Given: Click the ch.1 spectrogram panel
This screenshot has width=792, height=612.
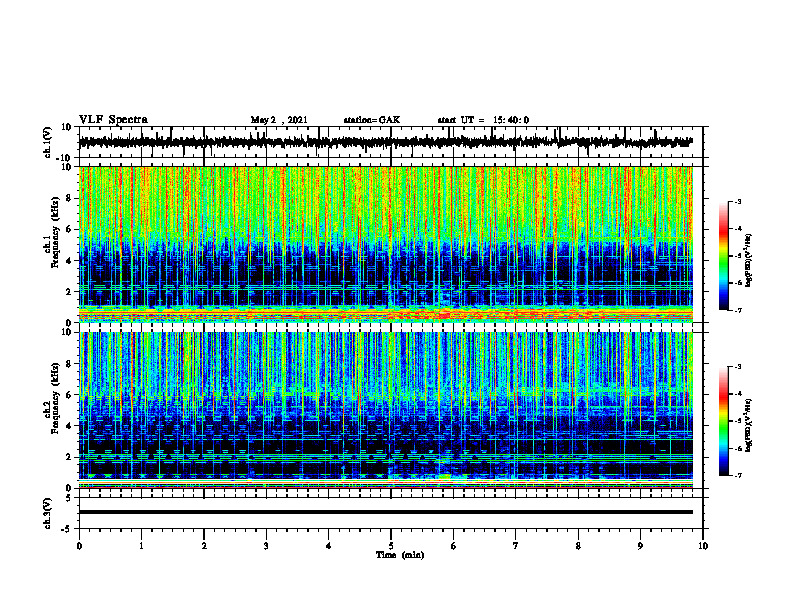Looking at the screenshot, I should (x=386, y=244).
